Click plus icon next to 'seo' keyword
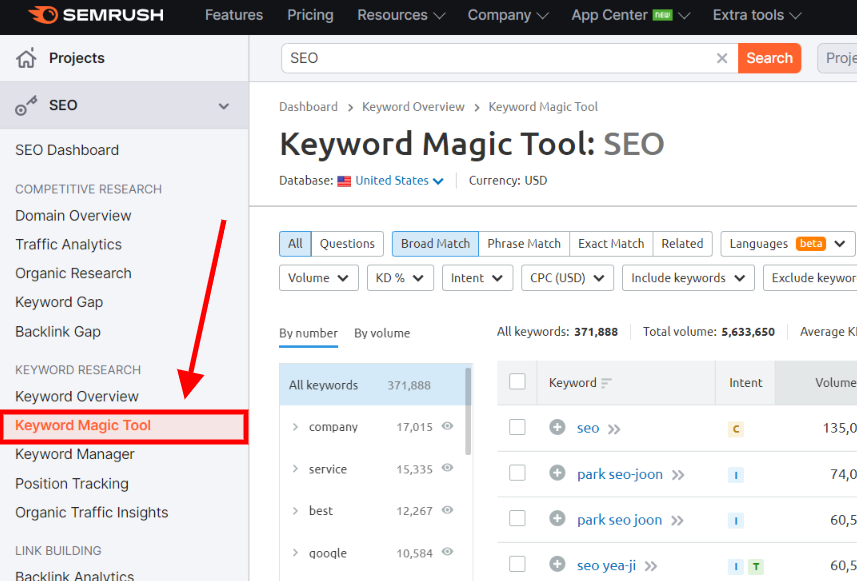 pos(557,427)
